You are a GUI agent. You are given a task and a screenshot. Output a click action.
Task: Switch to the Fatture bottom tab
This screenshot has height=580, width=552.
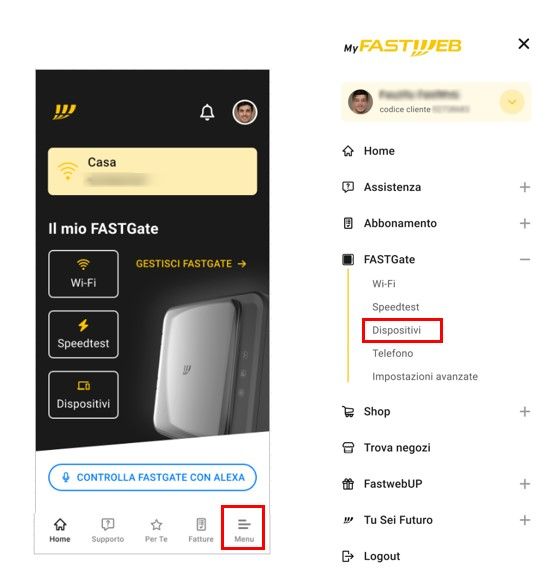coord(201,530)
